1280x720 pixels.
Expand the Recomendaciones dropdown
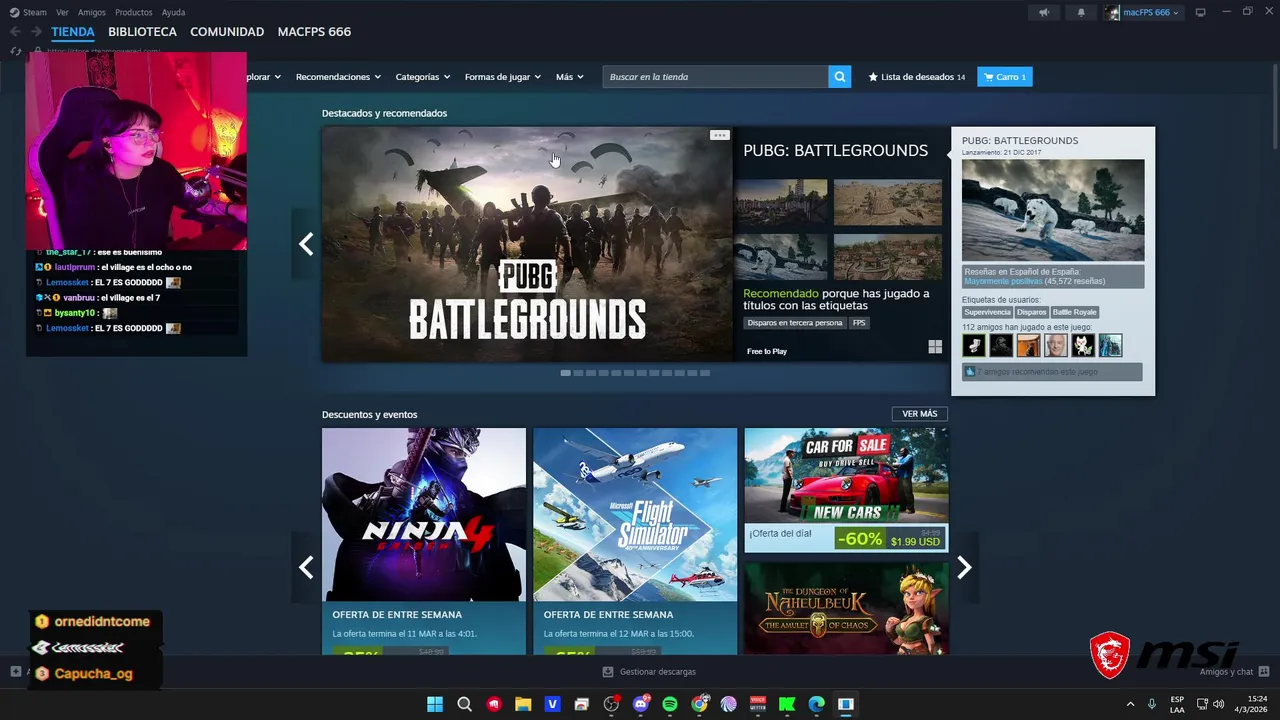click(x=338, y=77)
